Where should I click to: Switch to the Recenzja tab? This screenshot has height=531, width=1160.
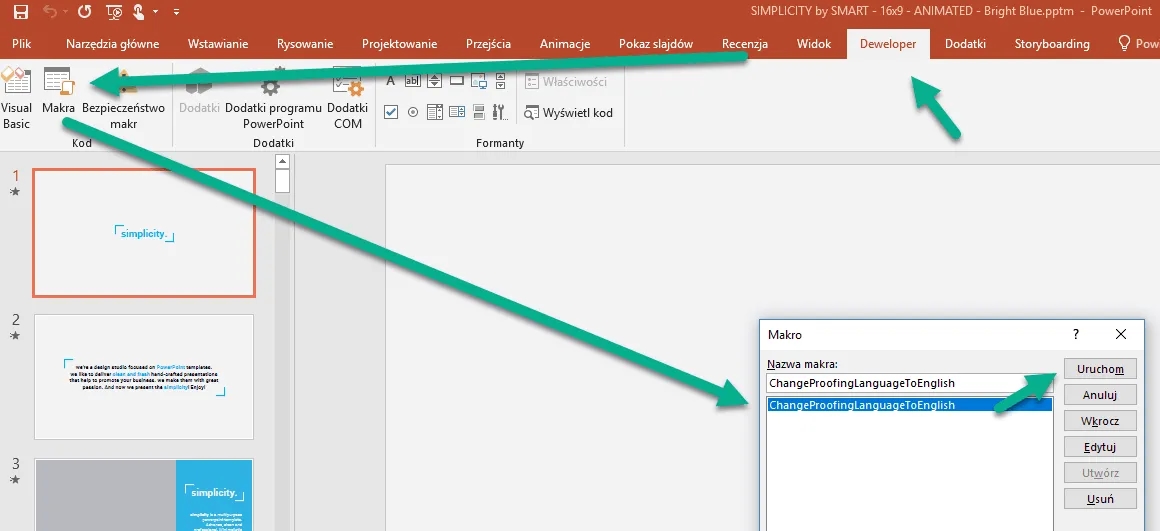click(x=745, y=44)
